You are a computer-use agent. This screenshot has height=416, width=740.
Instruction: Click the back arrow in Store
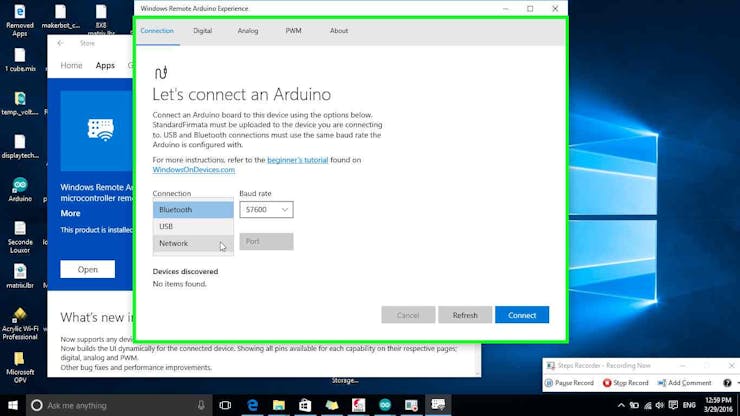[x=60, y=43]
